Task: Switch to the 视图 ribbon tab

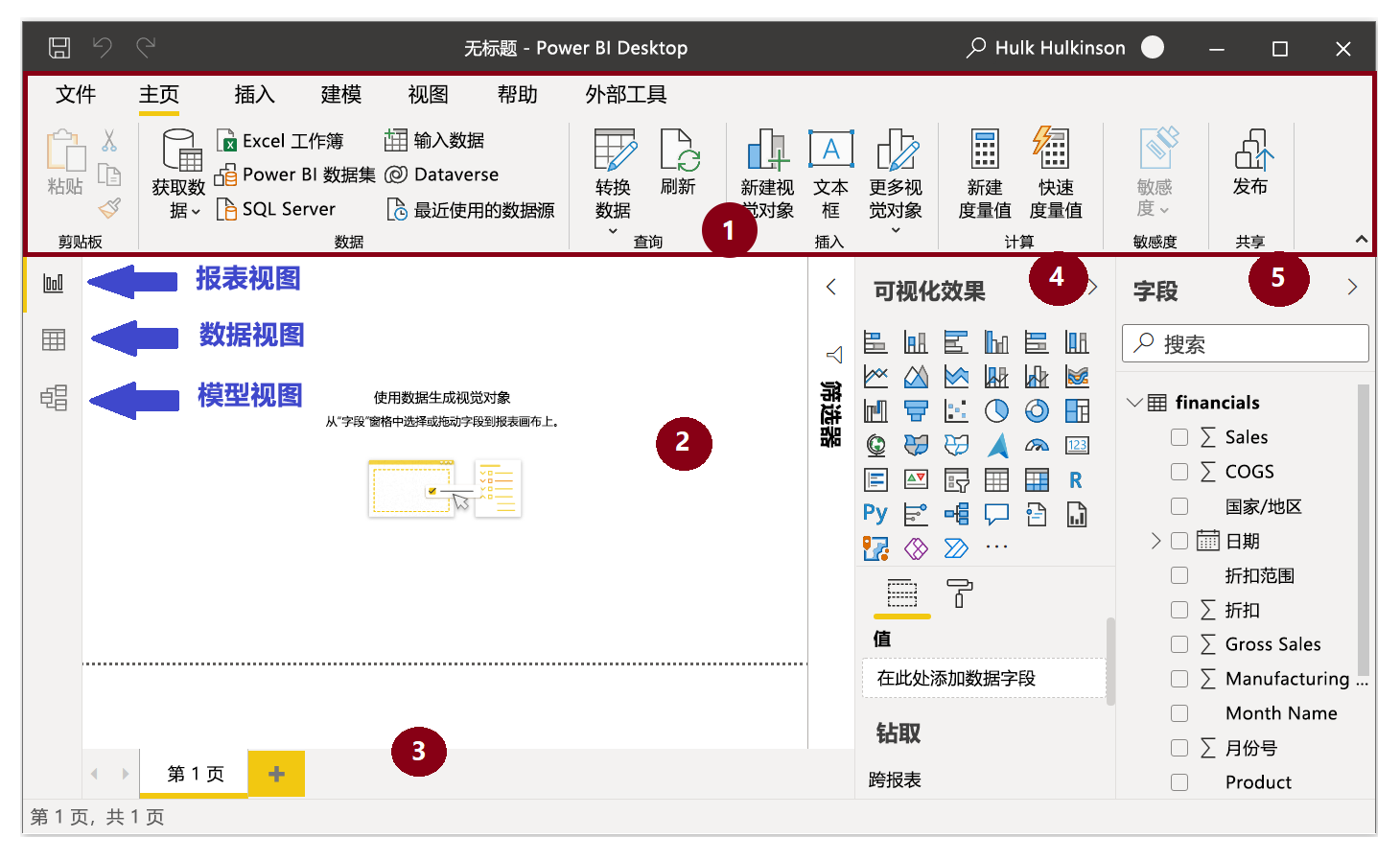Action: click(428, 94)
